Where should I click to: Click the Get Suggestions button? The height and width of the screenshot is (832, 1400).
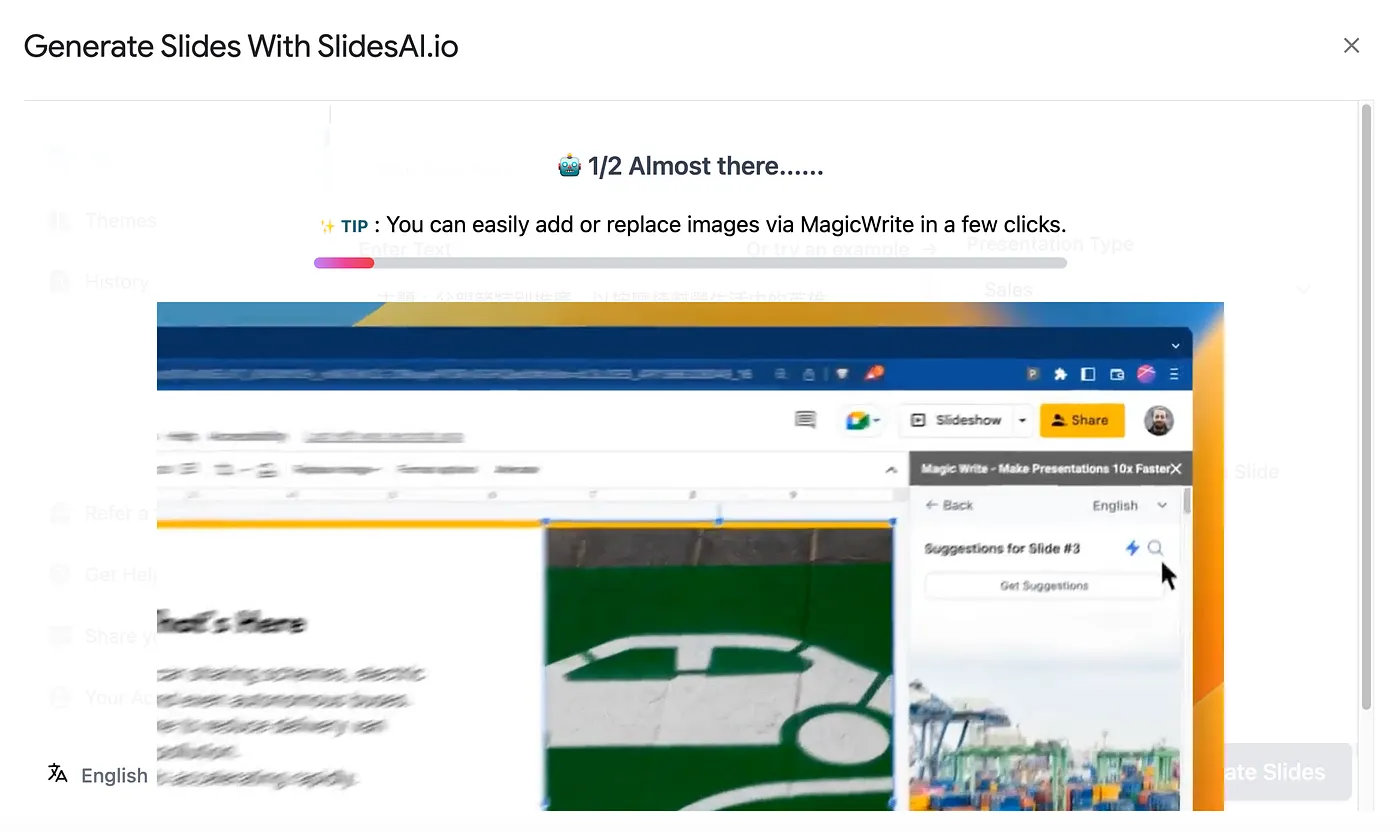1044,586
